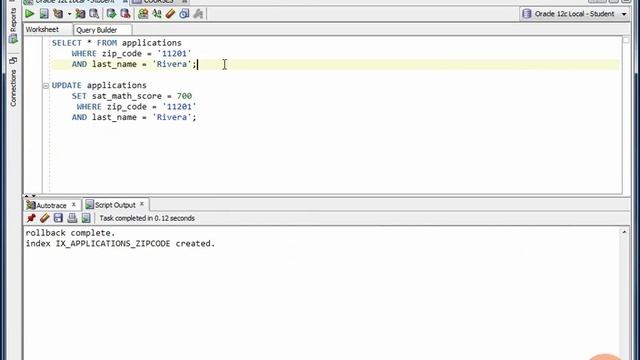Open the SQL Tuning Advisor icon
The width and height of the screenshot is (640, 360).
click(94, 14)
